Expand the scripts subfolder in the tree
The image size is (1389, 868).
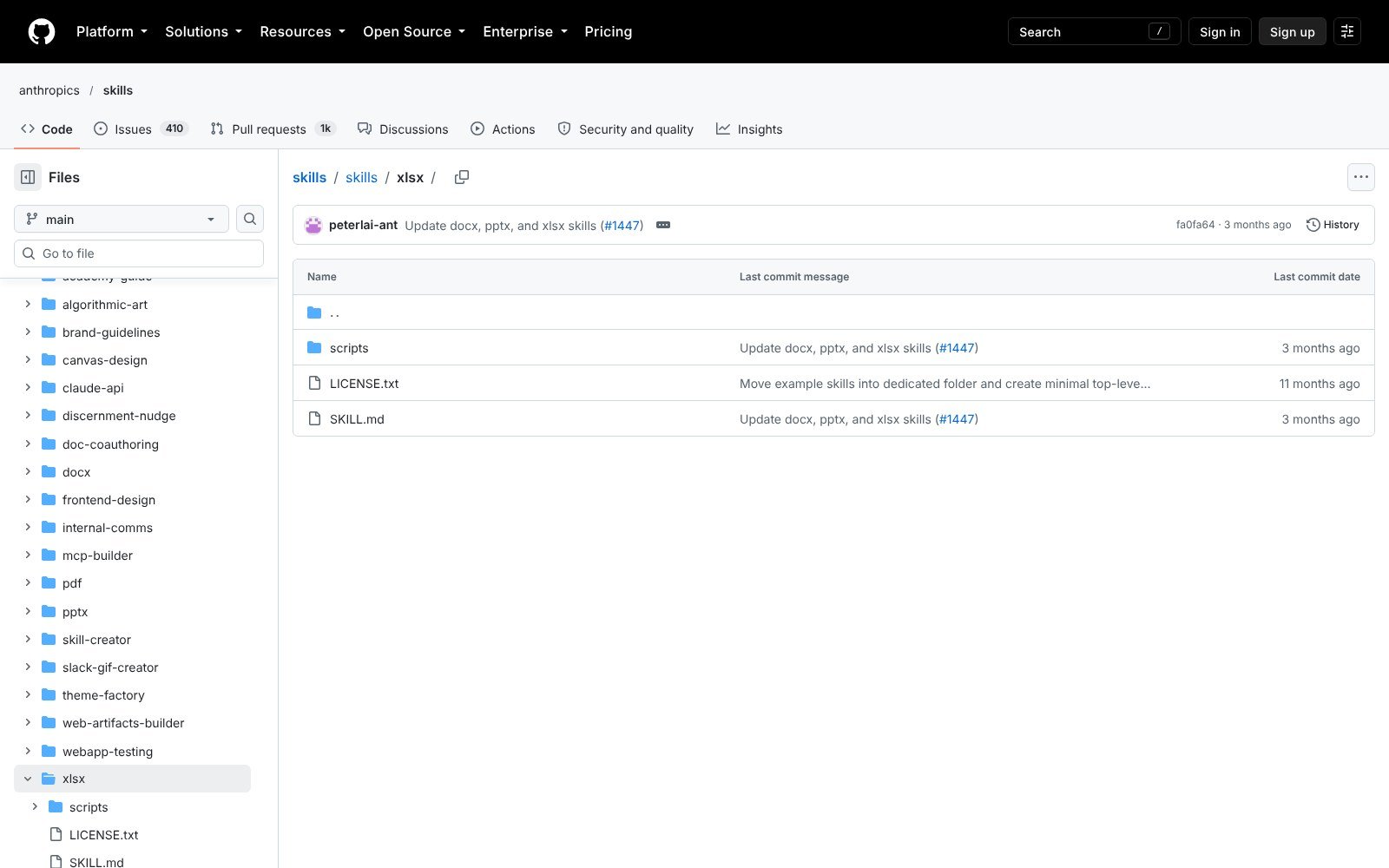35,807
